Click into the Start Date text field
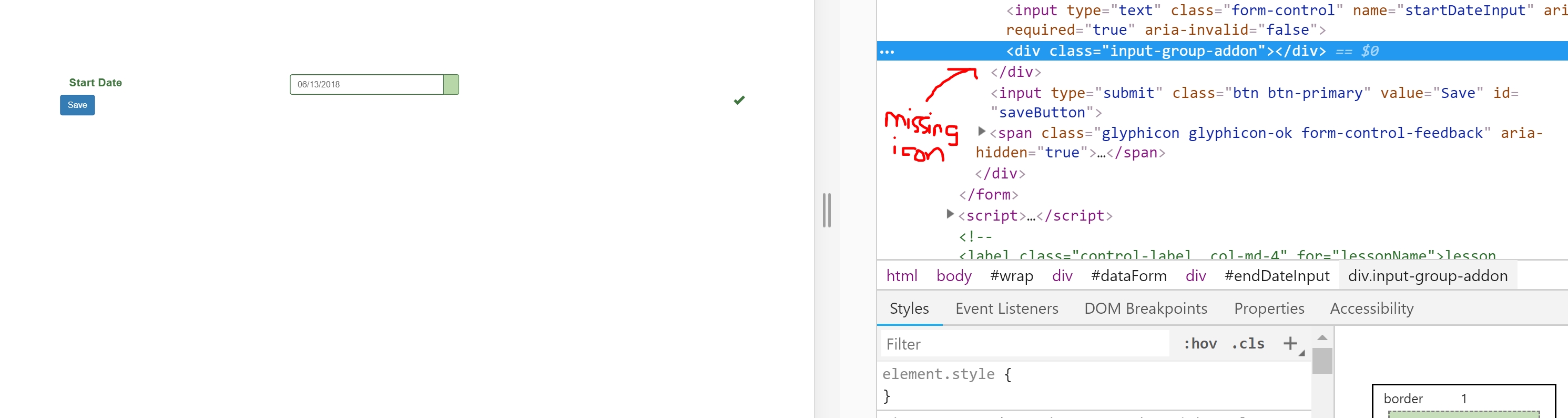The width and height of the screenshot is (1568, 418). tap(366, 85)
